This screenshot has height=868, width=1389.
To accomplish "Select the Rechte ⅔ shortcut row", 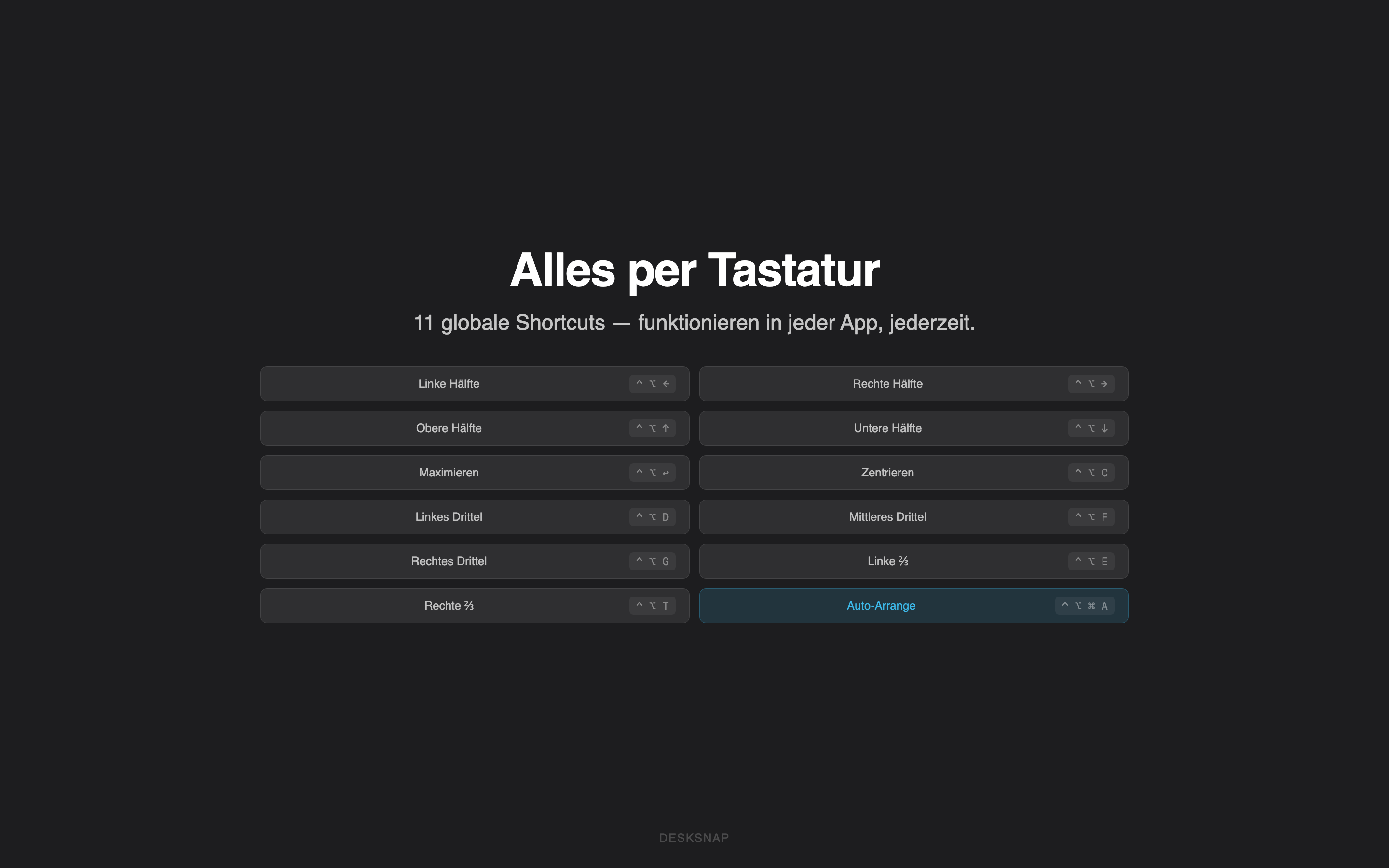I will click(475, 605).
